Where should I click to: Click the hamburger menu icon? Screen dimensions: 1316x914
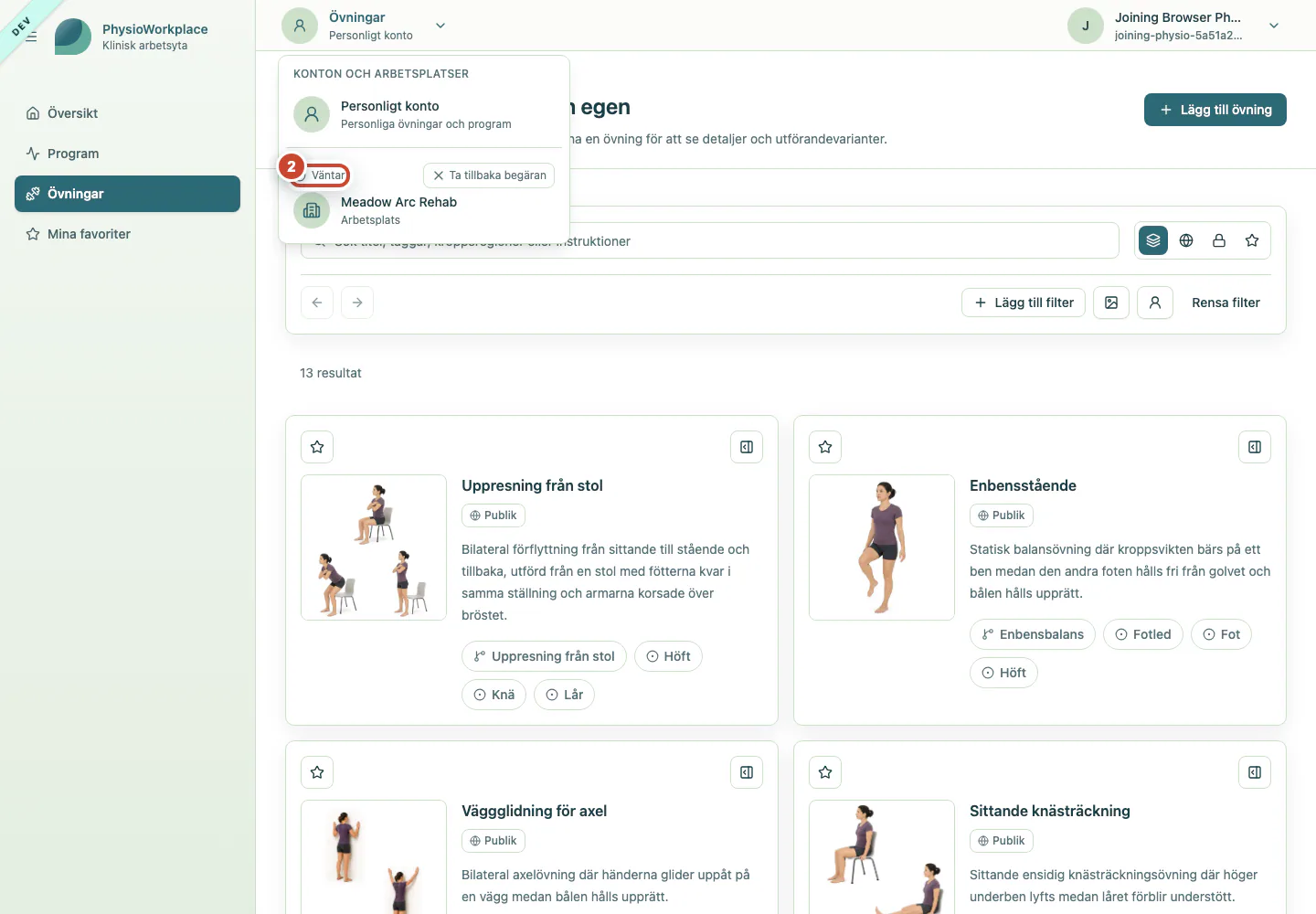click(x=31, y=37)
